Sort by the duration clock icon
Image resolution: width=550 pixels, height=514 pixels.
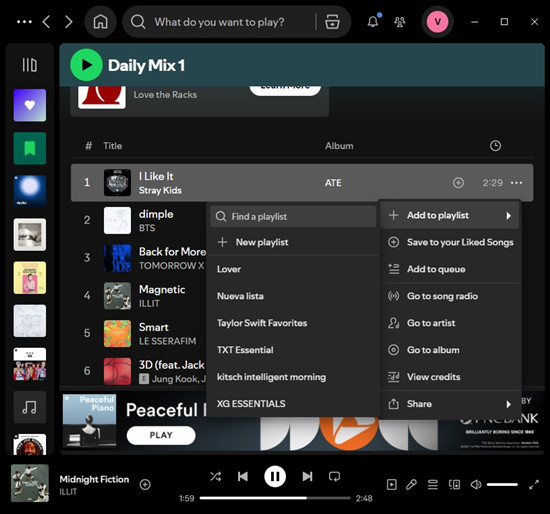495,146
